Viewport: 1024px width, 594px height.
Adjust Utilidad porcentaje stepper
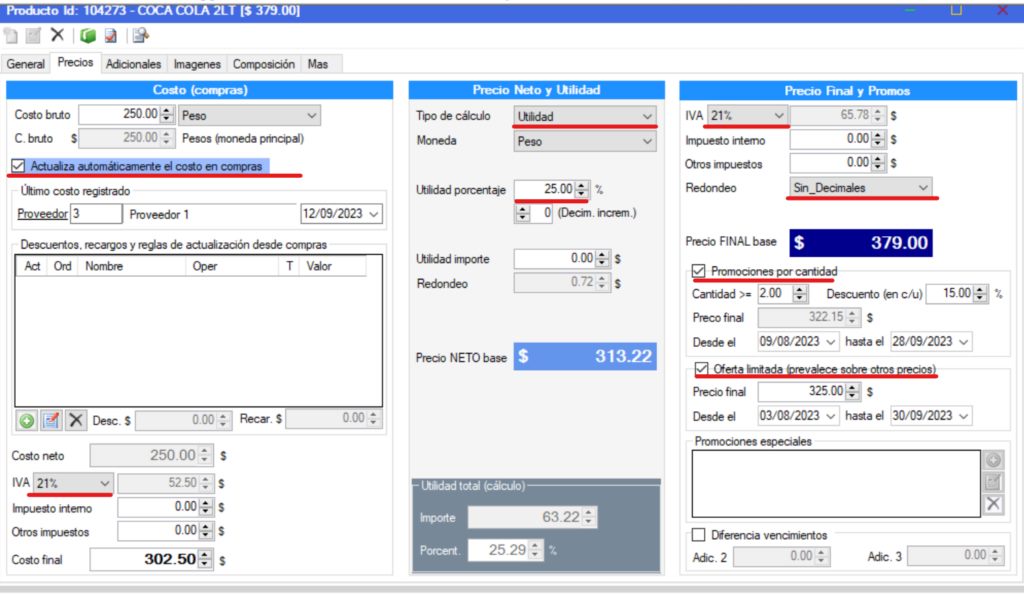coord(582,189)
